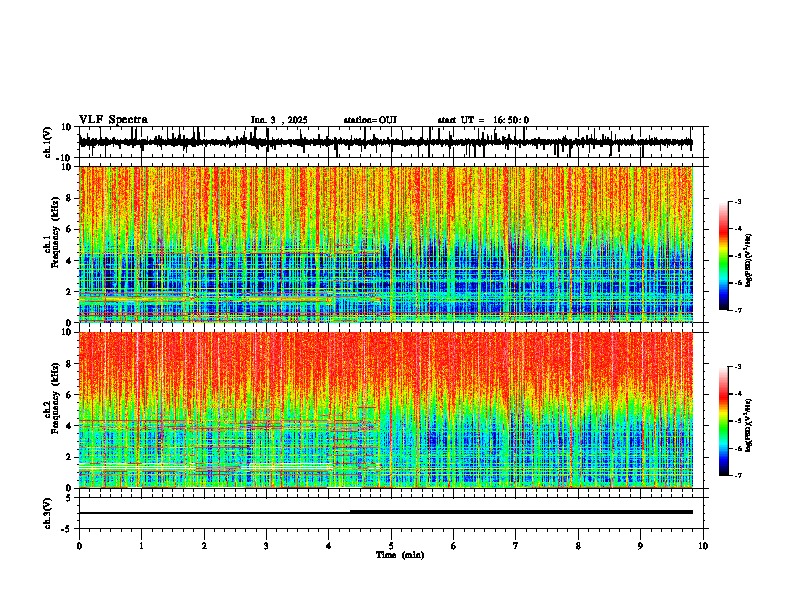
Task: Click the ch.1 spectrogram panel
Action: click(391, 244)
